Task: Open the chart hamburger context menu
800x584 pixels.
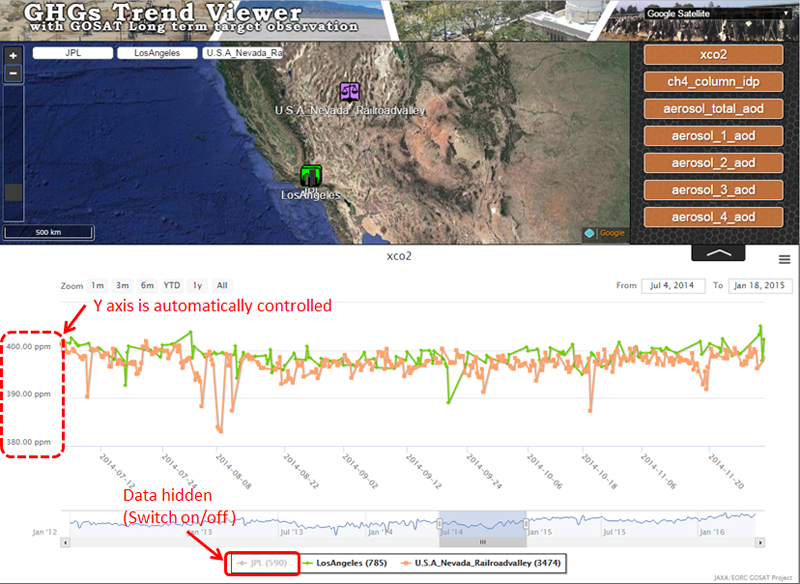Action: (784, 260)
